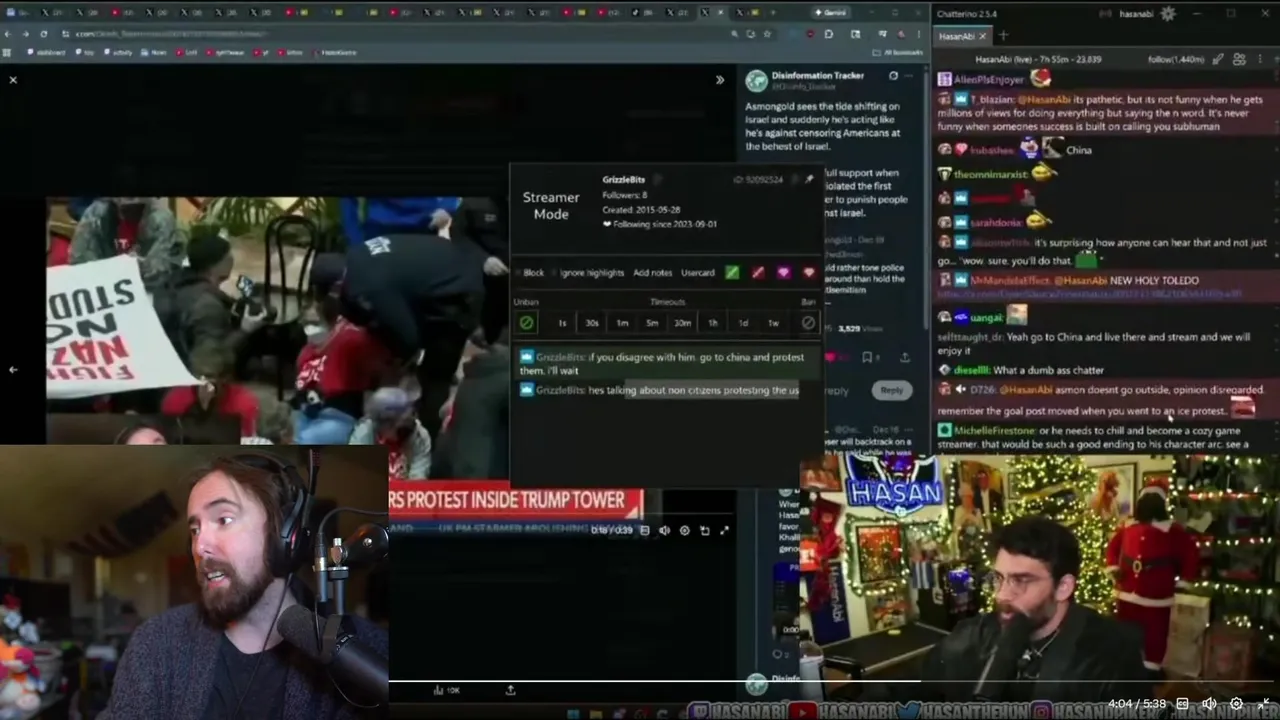Apply the 1d timeout

[x=743, y=322]
